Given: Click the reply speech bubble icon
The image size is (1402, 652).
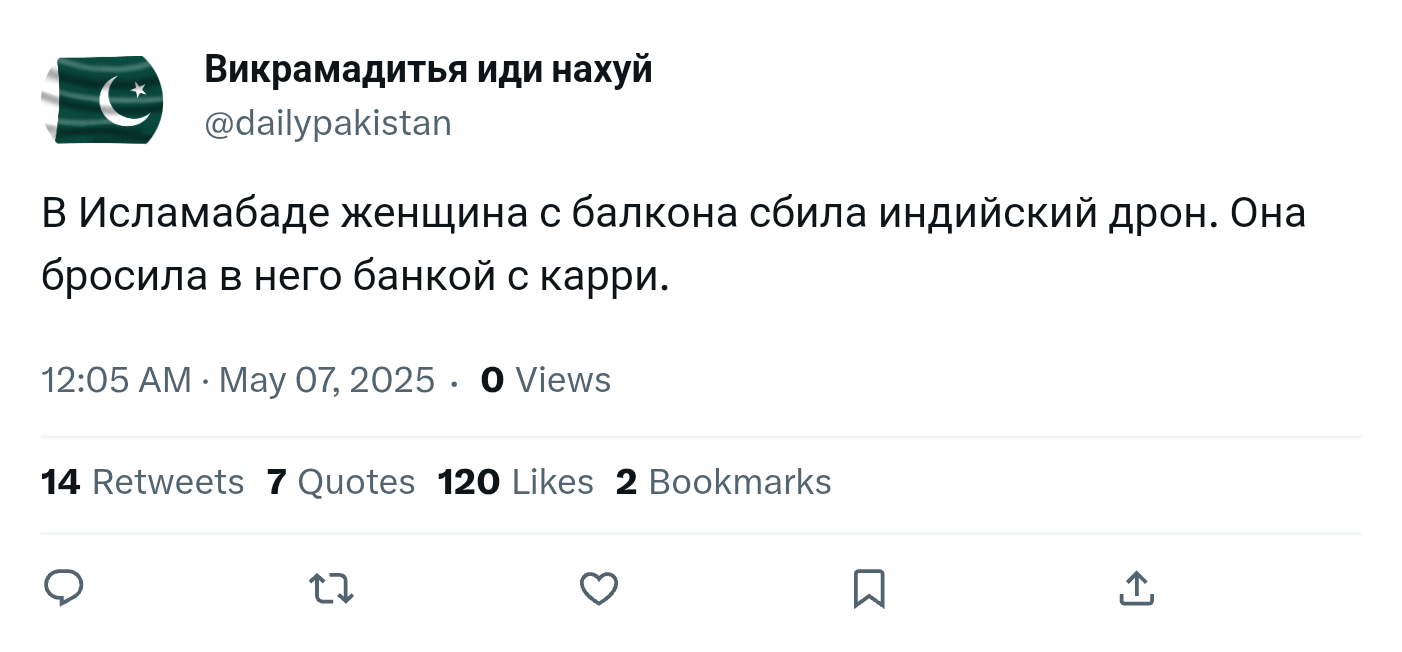Looking at the screenshot, I should 64,588.
